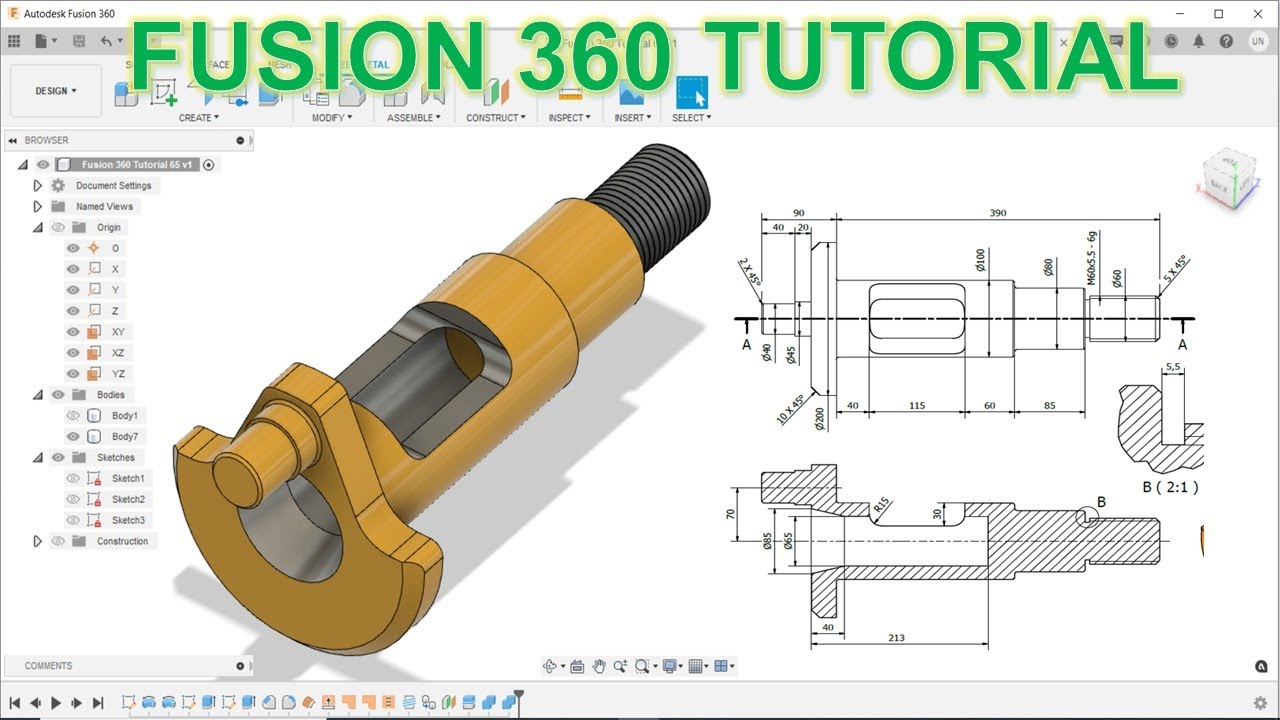The width and height of the screenshot is (1280, 720).
Task: Open the Help question mark icon
Action: point(1226,41)
